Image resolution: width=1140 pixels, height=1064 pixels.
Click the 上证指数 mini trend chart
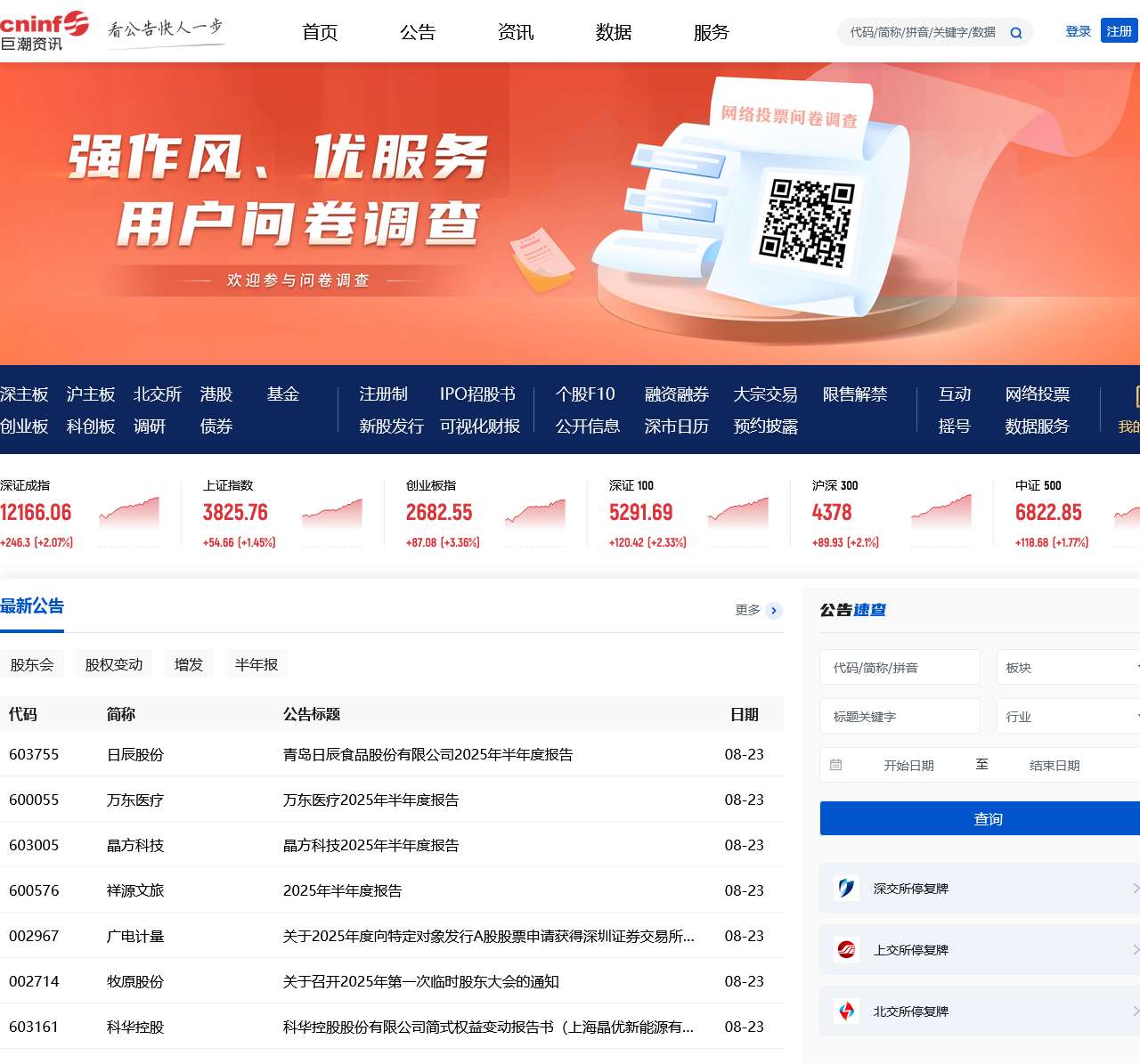tap(331, 513)
